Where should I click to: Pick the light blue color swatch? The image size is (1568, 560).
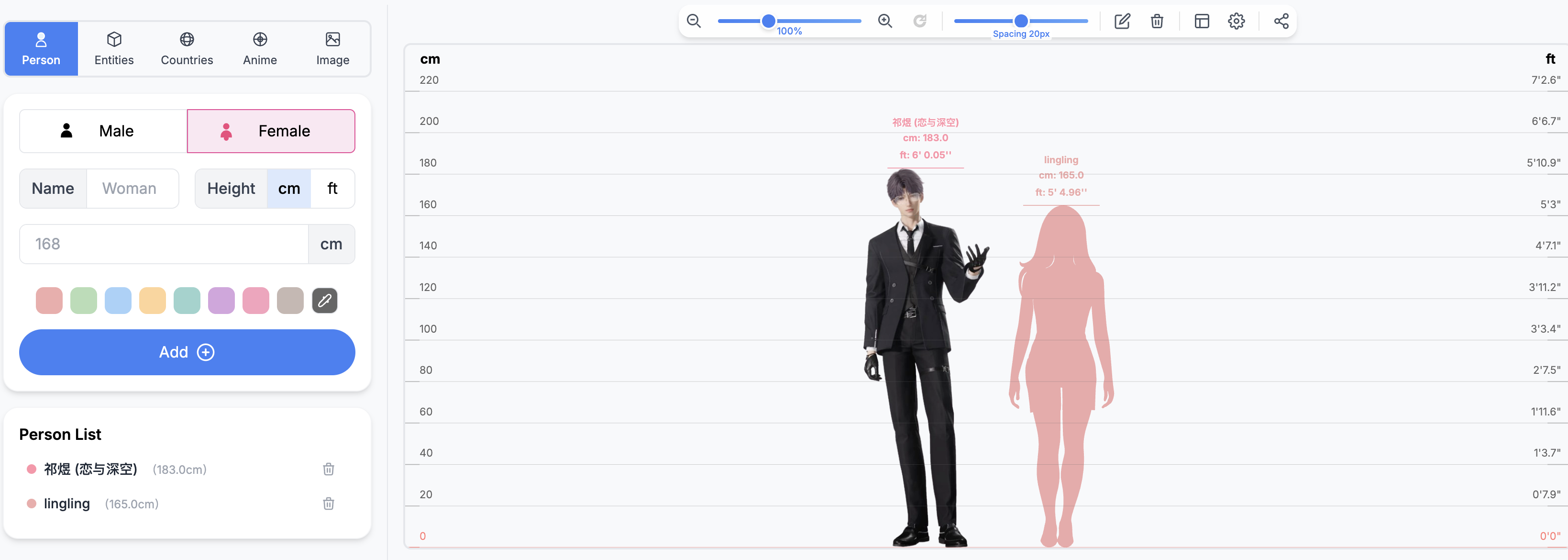[118, 301]
